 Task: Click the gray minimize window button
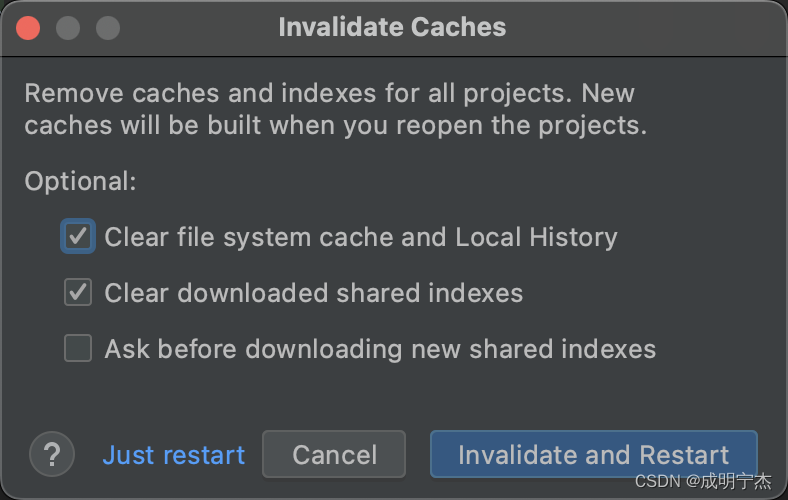pos(68,28)
